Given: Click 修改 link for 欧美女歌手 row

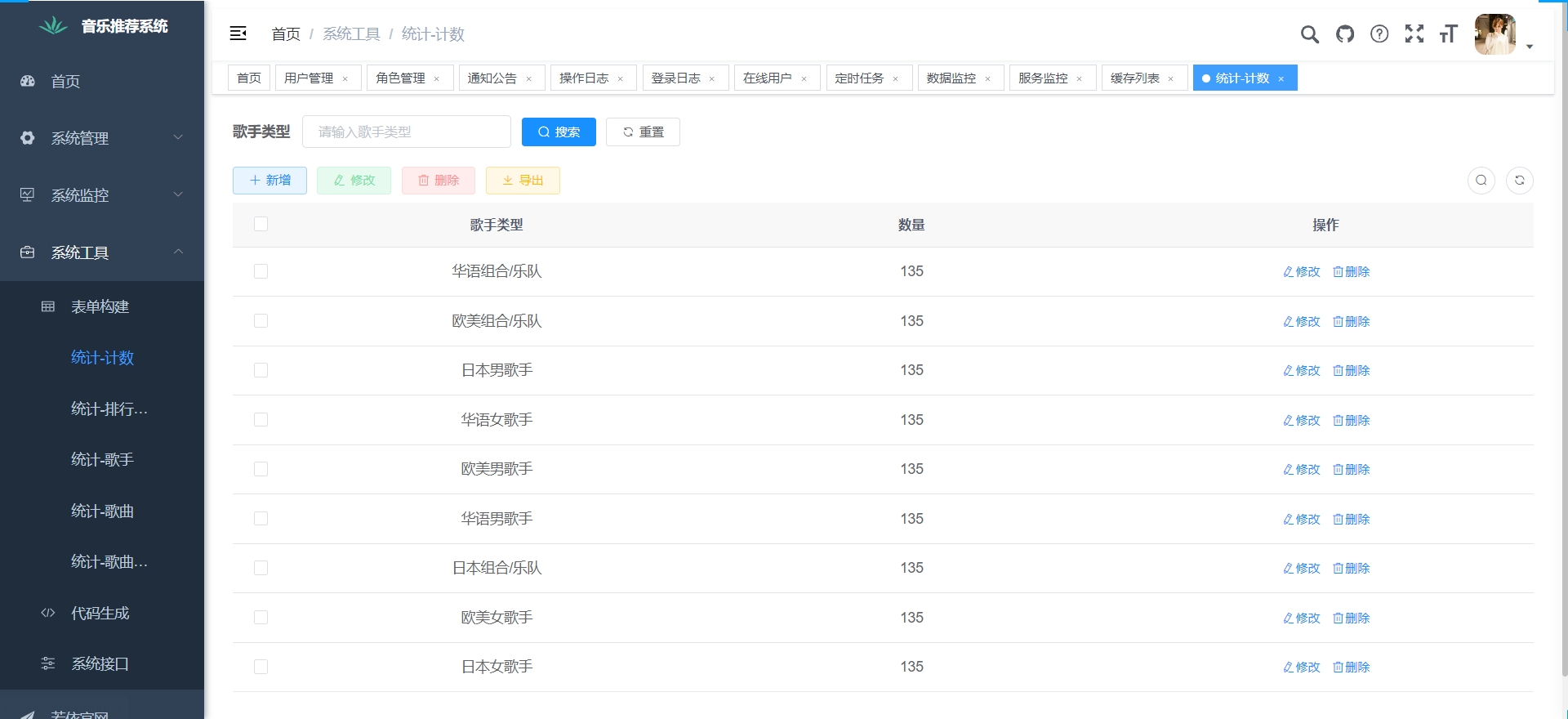Looking at the screenshot, I should [x=1301, y=619].
